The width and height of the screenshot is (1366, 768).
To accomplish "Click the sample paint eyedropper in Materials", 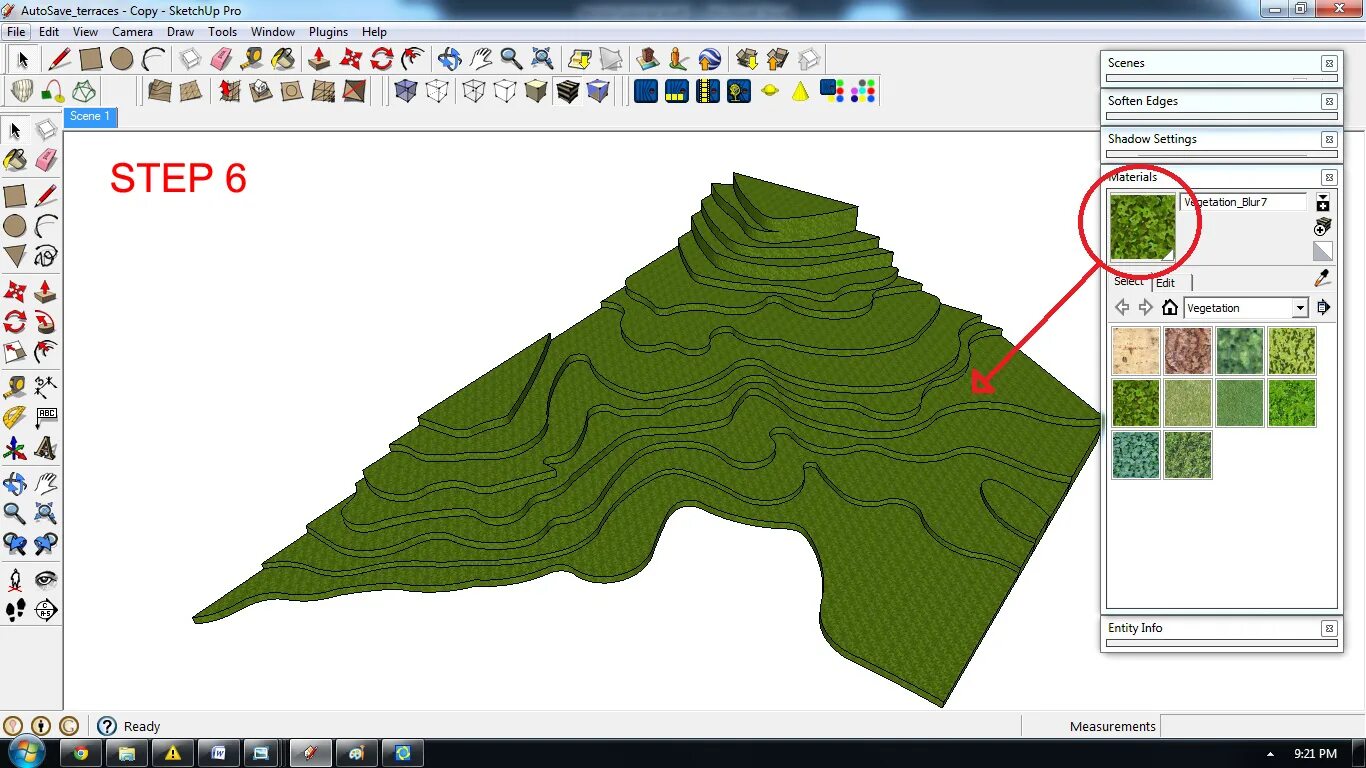I will pos(1322,277).
